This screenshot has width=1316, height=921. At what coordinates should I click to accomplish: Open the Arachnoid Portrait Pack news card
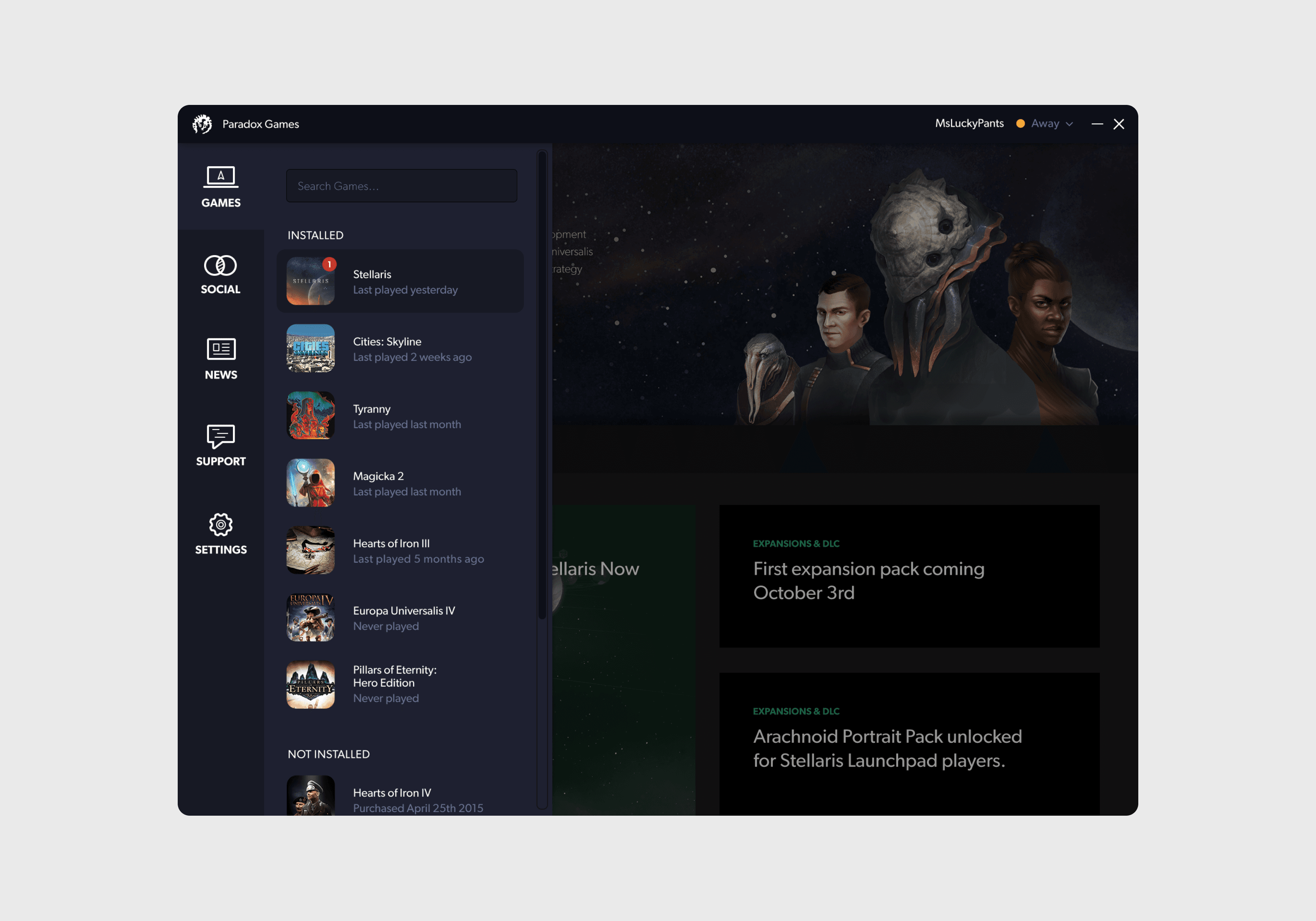909,743
